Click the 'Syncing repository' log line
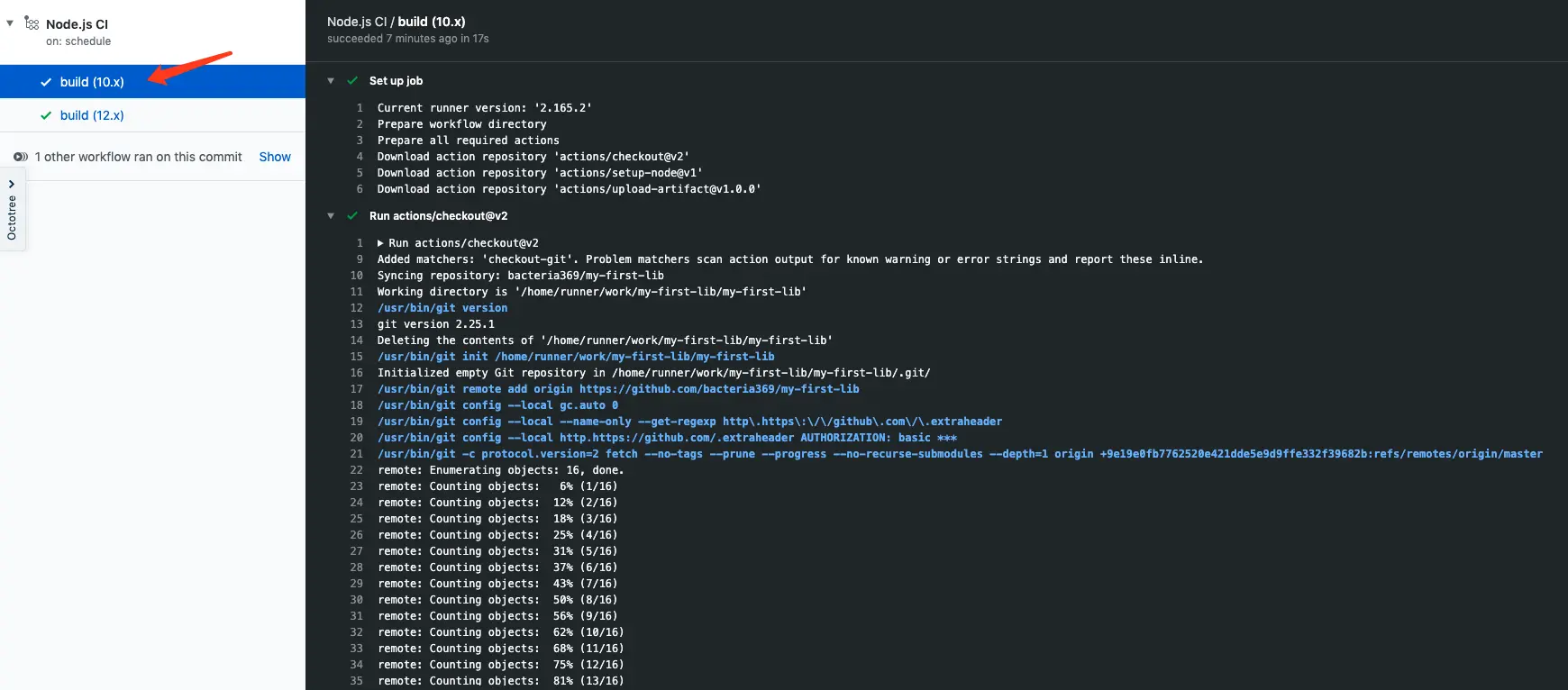 [x=521, y=276]
